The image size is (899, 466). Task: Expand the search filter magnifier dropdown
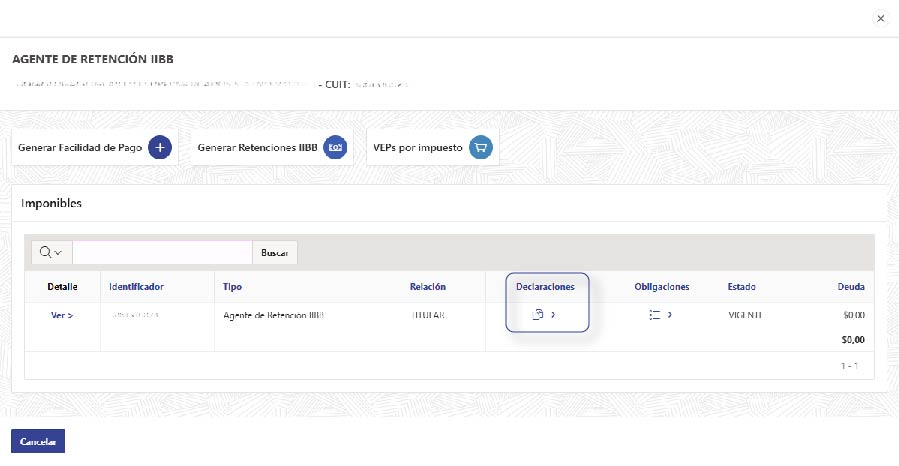(51, 253)
